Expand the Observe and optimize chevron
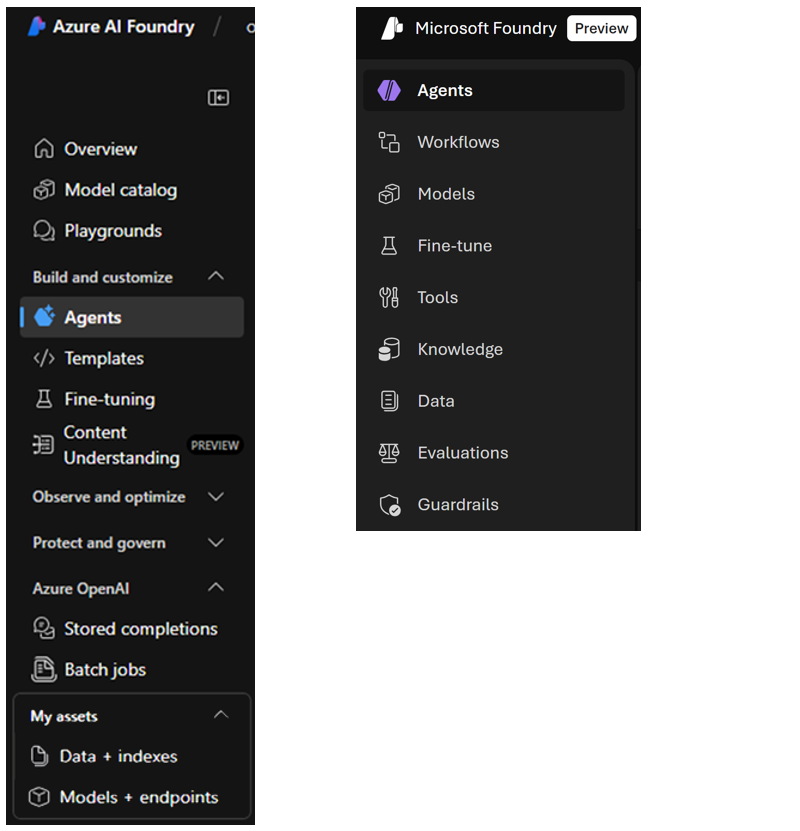 (216, 497)
